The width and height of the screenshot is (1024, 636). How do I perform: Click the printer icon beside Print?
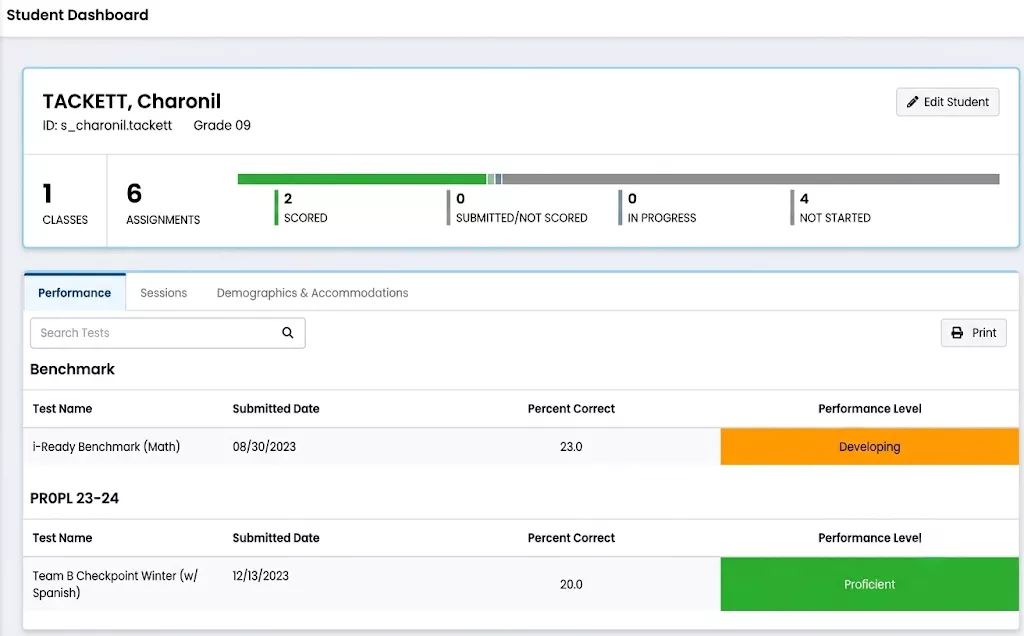pos(957,333)
